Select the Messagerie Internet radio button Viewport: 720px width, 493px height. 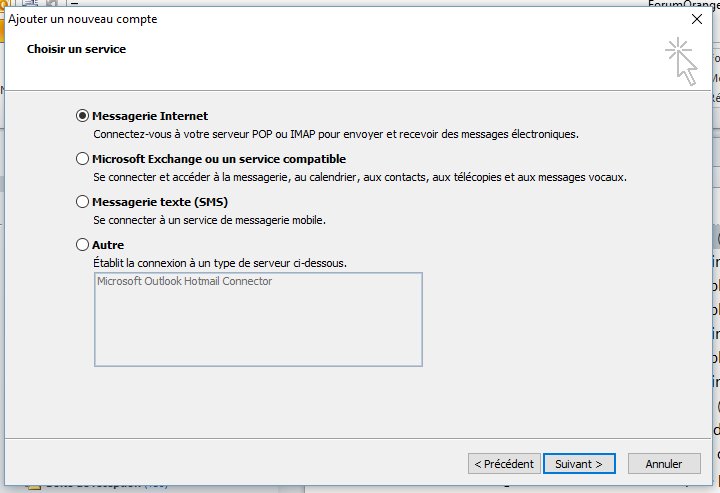(82, 116)
